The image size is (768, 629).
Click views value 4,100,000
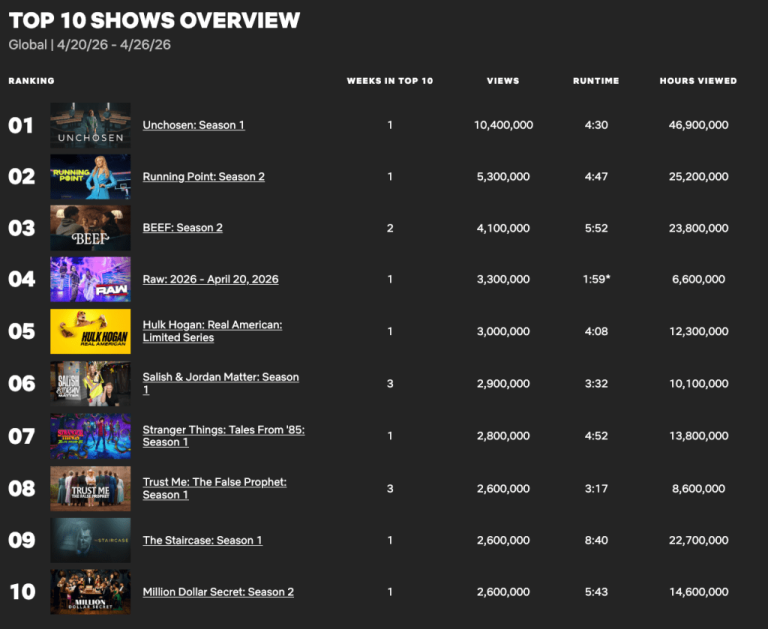click(504, 228)
